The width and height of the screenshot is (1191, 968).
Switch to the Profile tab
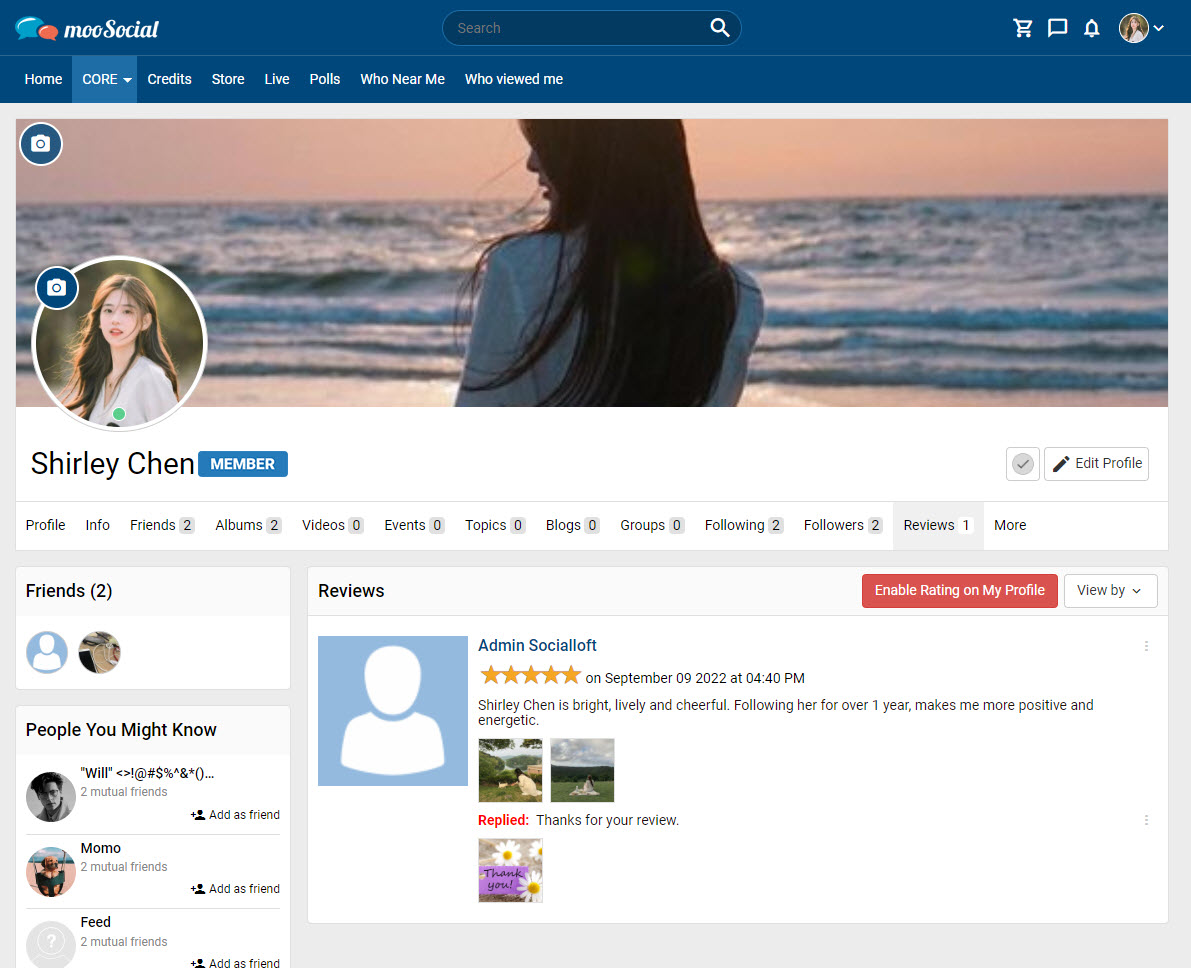[x=46, y=525]
